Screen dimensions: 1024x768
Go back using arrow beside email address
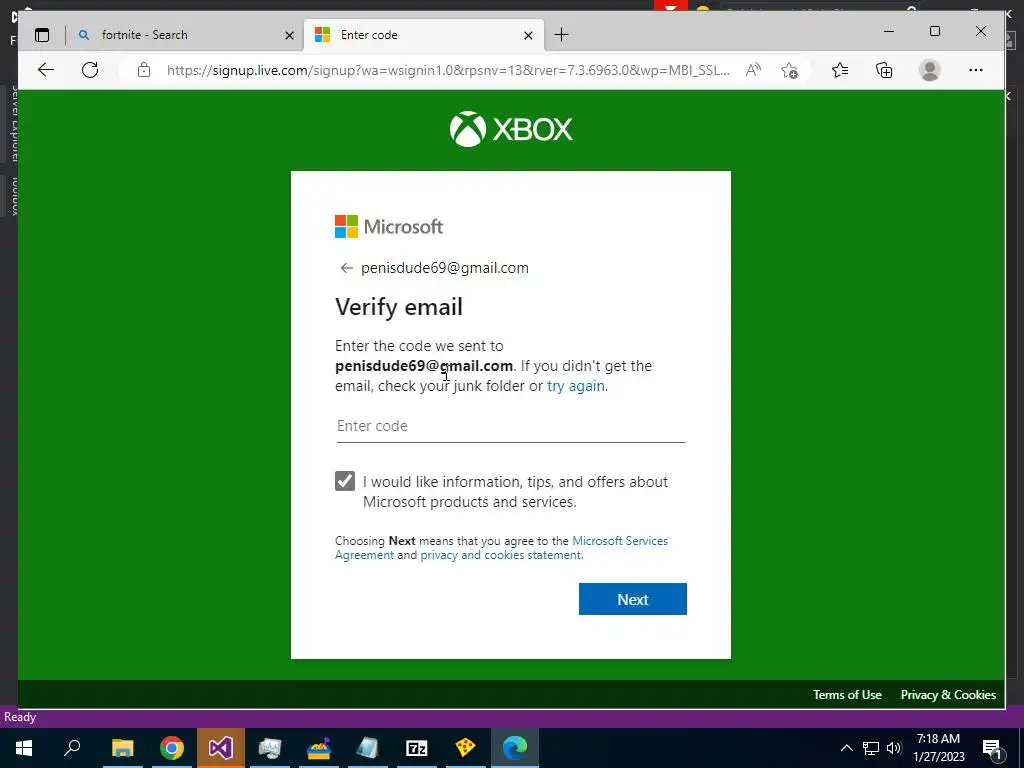346,268
